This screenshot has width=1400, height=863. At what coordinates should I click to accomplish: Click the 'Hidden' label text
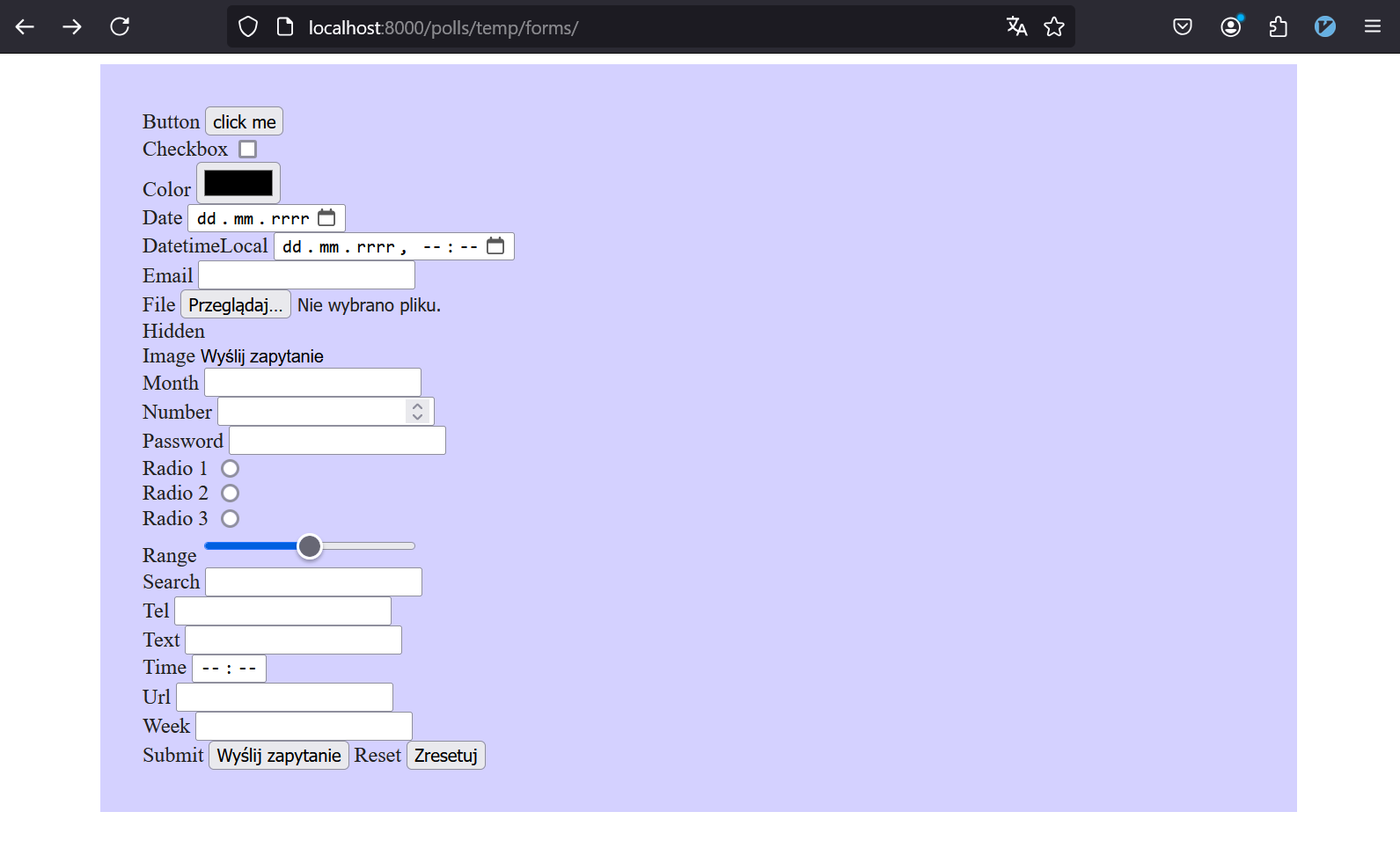(x=173, y=331)
